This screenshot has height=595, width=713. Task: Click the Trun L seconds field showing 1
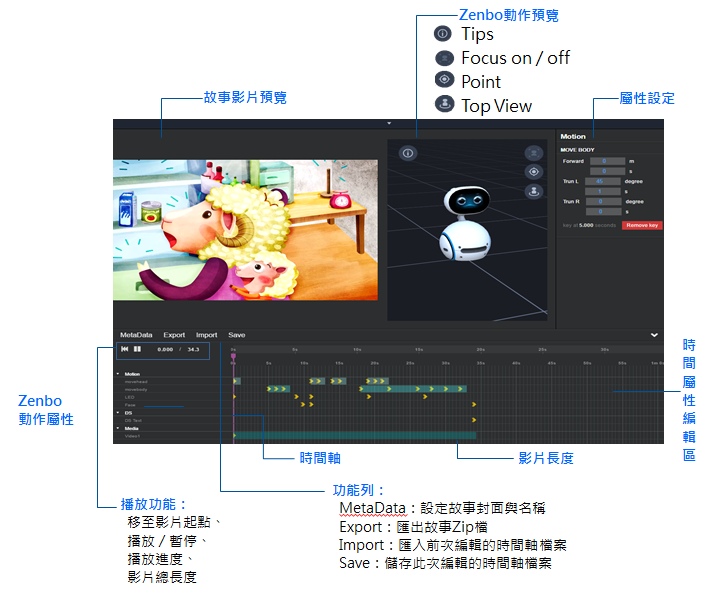pyautogui.click(x=603, y=191)
